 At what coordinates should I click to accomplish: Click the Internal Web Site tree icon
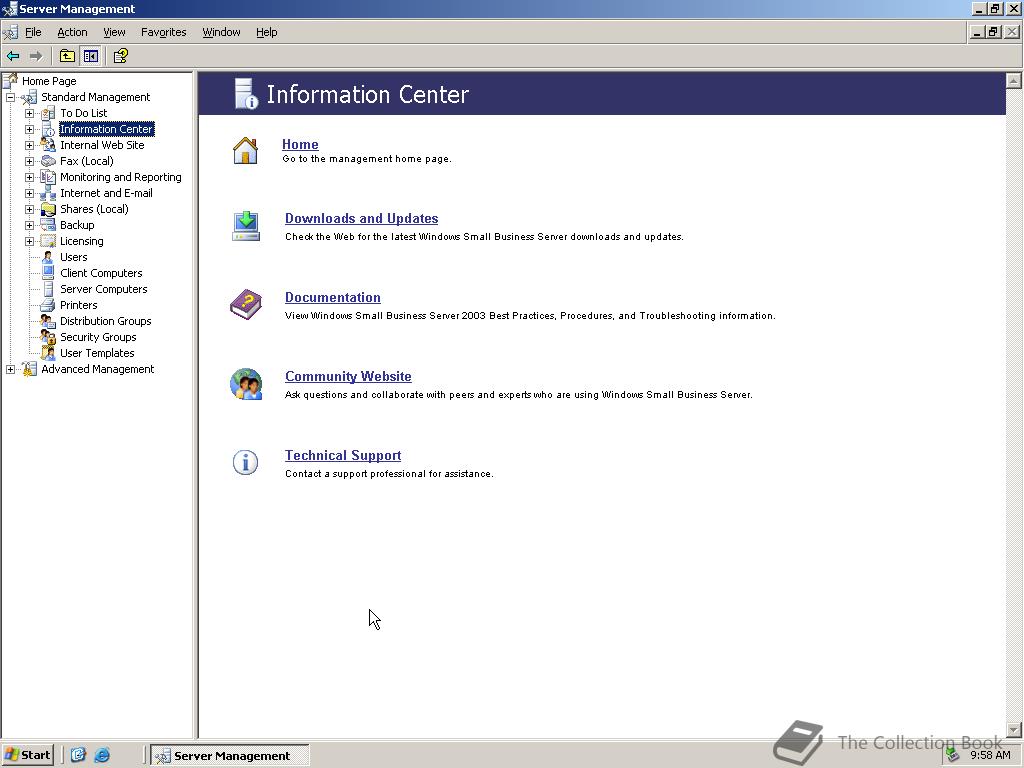click(x=48, y=145)
